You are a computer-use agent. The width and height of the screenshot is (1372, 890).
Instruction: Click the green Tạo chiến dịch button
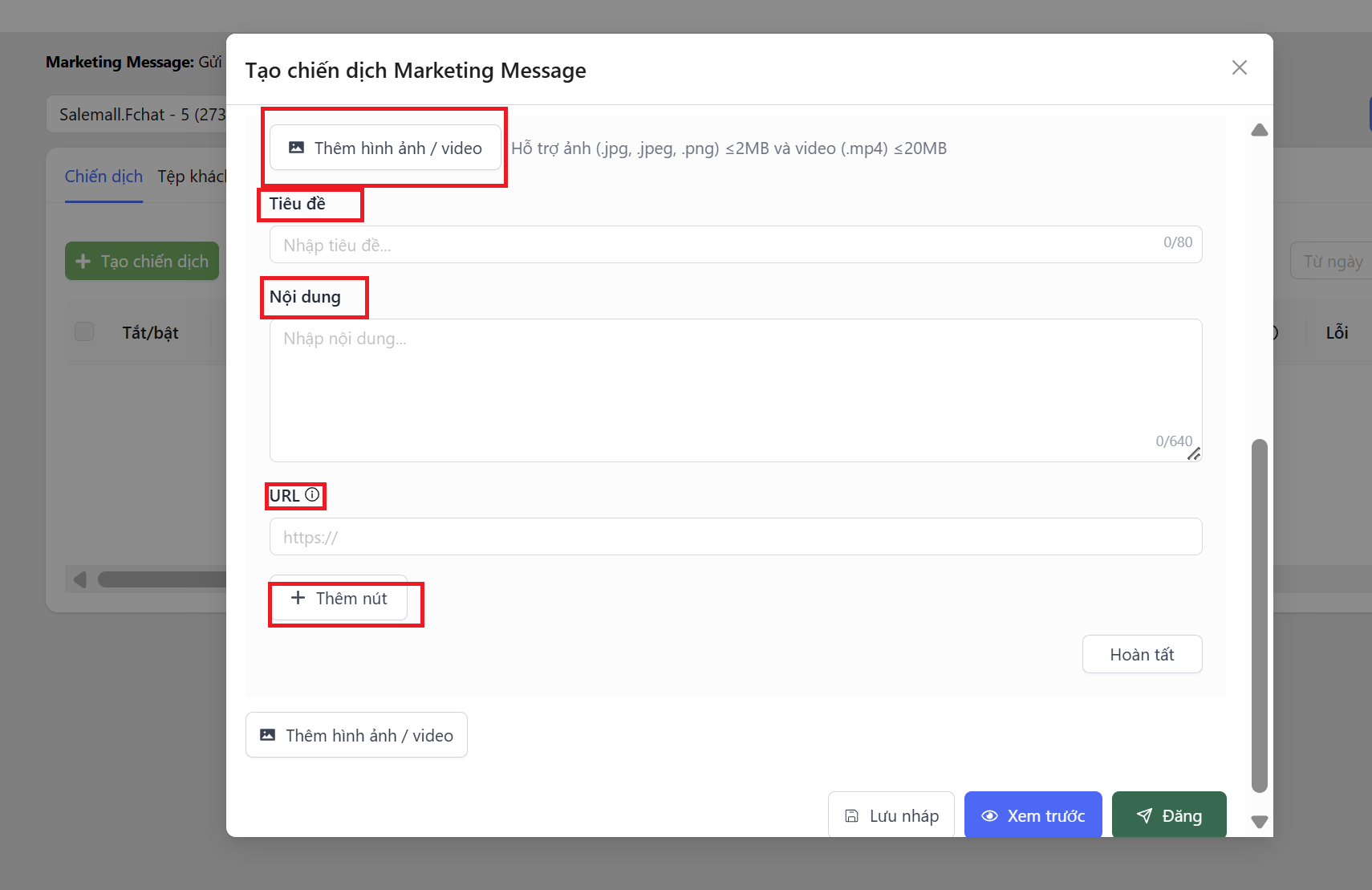tap(142, 262)
